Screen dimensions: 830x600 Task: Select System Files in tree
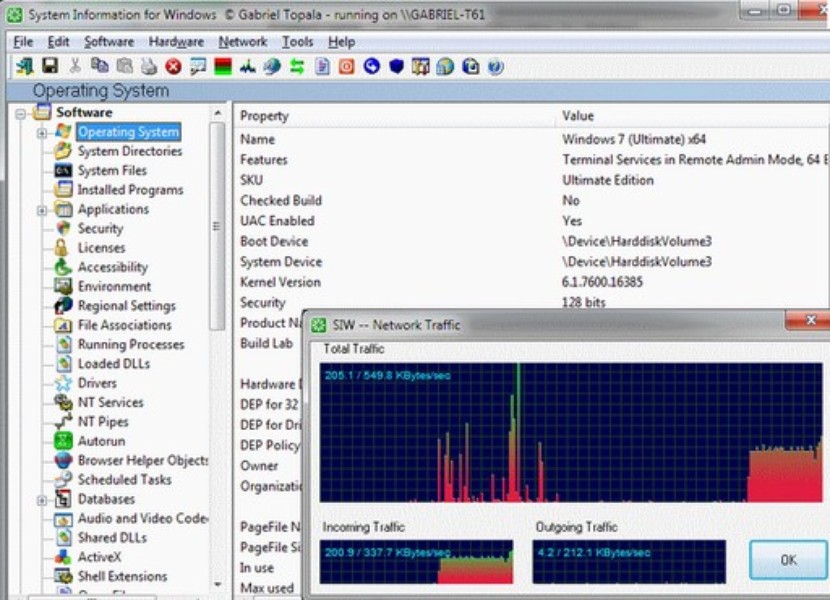[x=112, y=171]
